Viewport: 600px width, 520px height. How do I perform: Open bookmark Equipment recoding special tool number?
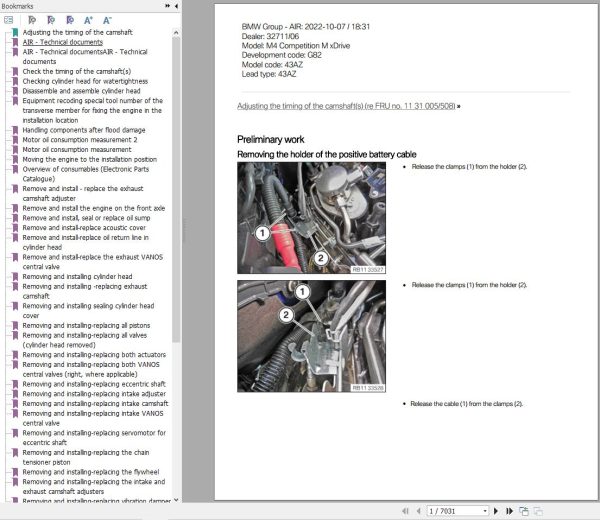(93, 111)
